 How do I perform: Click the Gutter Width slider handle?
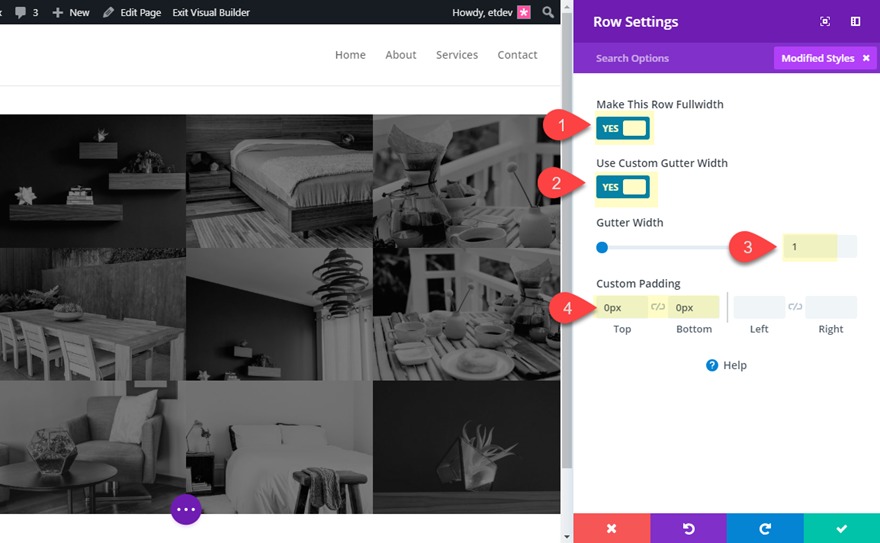pyautogui.click(x=602, y=247)
